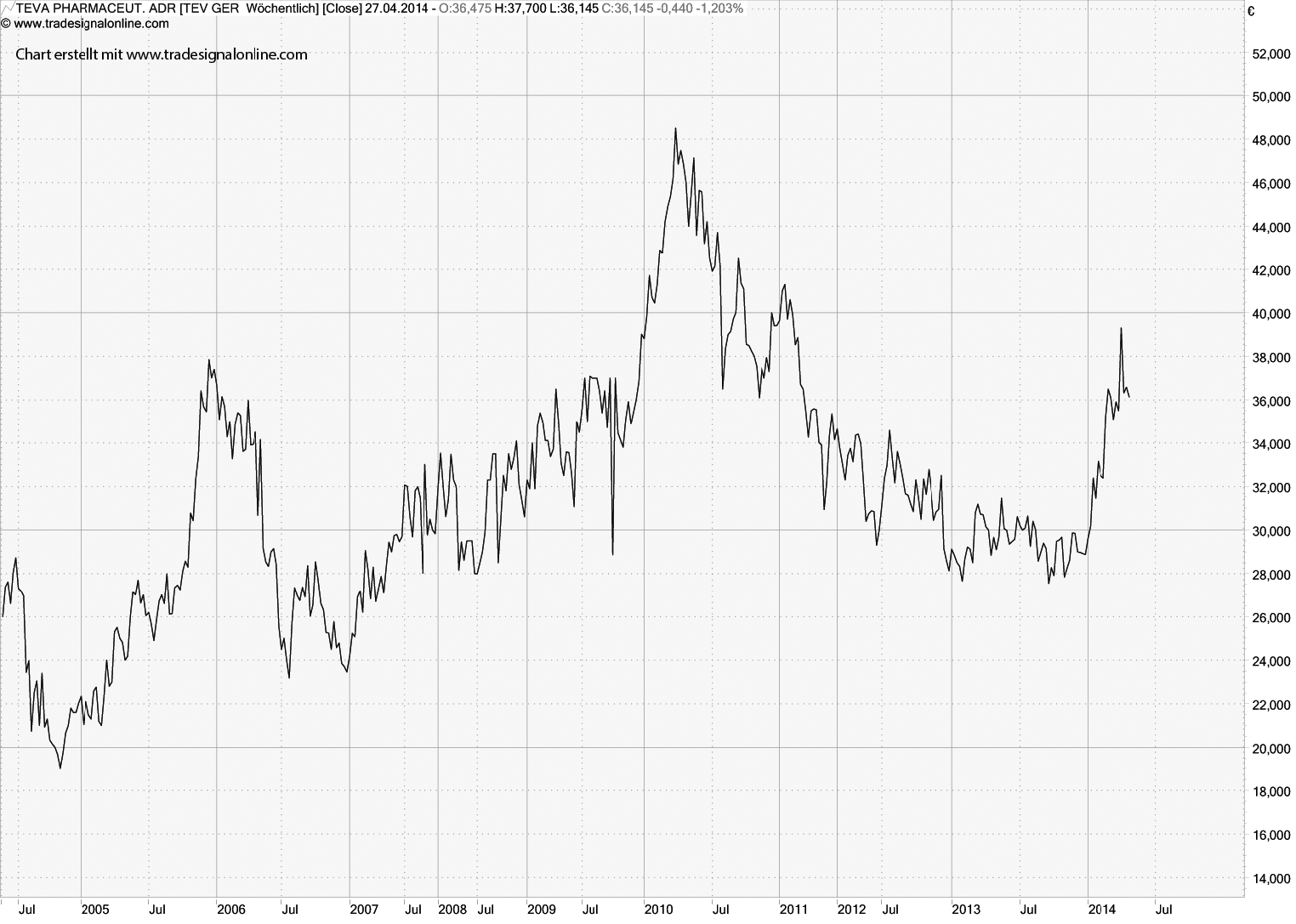The width and height of the screenshot is (1296, 924).
Task: Select the date 27.04.2014 in header
Action: point(396,8)
